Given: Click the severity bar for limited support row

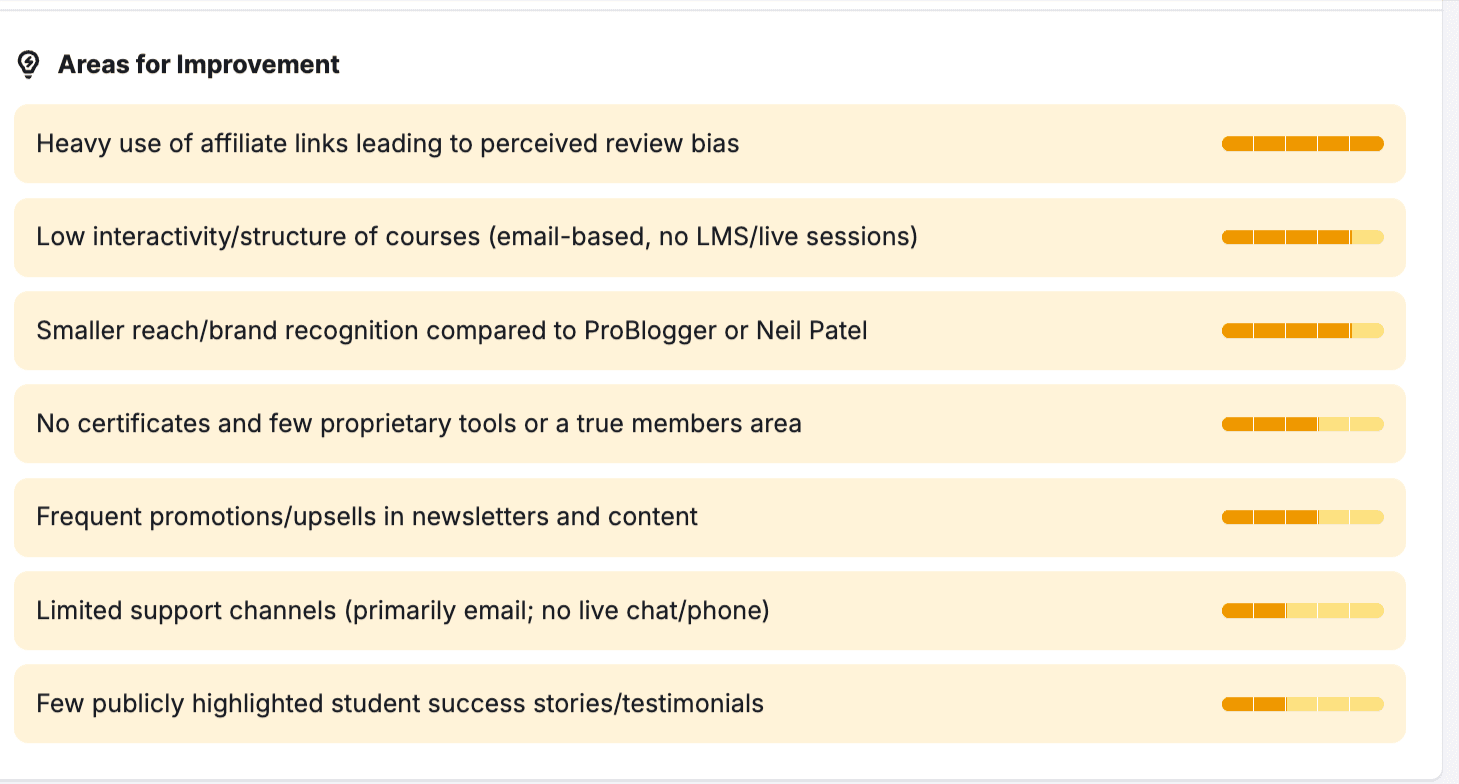Looking at the screenshot, I should tap(1303, 610).
